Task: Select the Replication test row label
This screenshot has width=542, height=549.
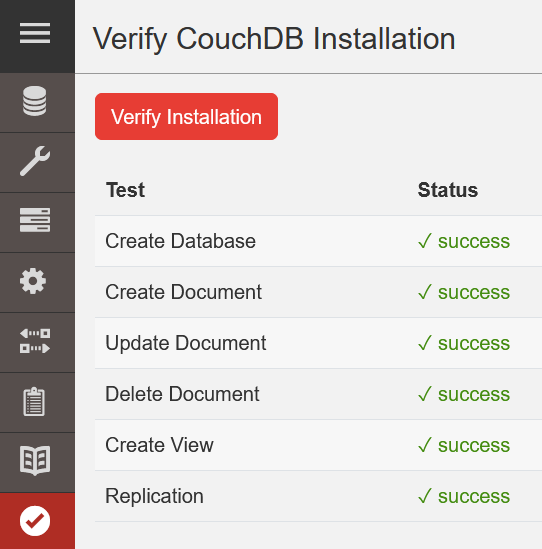Action: point(154,496)
